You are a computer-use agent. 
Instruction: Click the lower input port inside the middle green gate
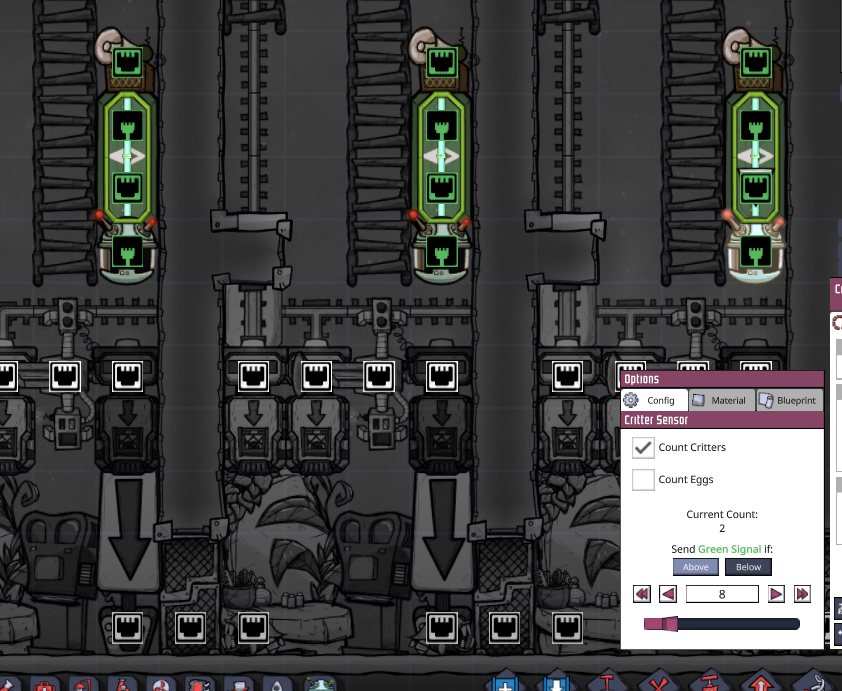[441, 188]
